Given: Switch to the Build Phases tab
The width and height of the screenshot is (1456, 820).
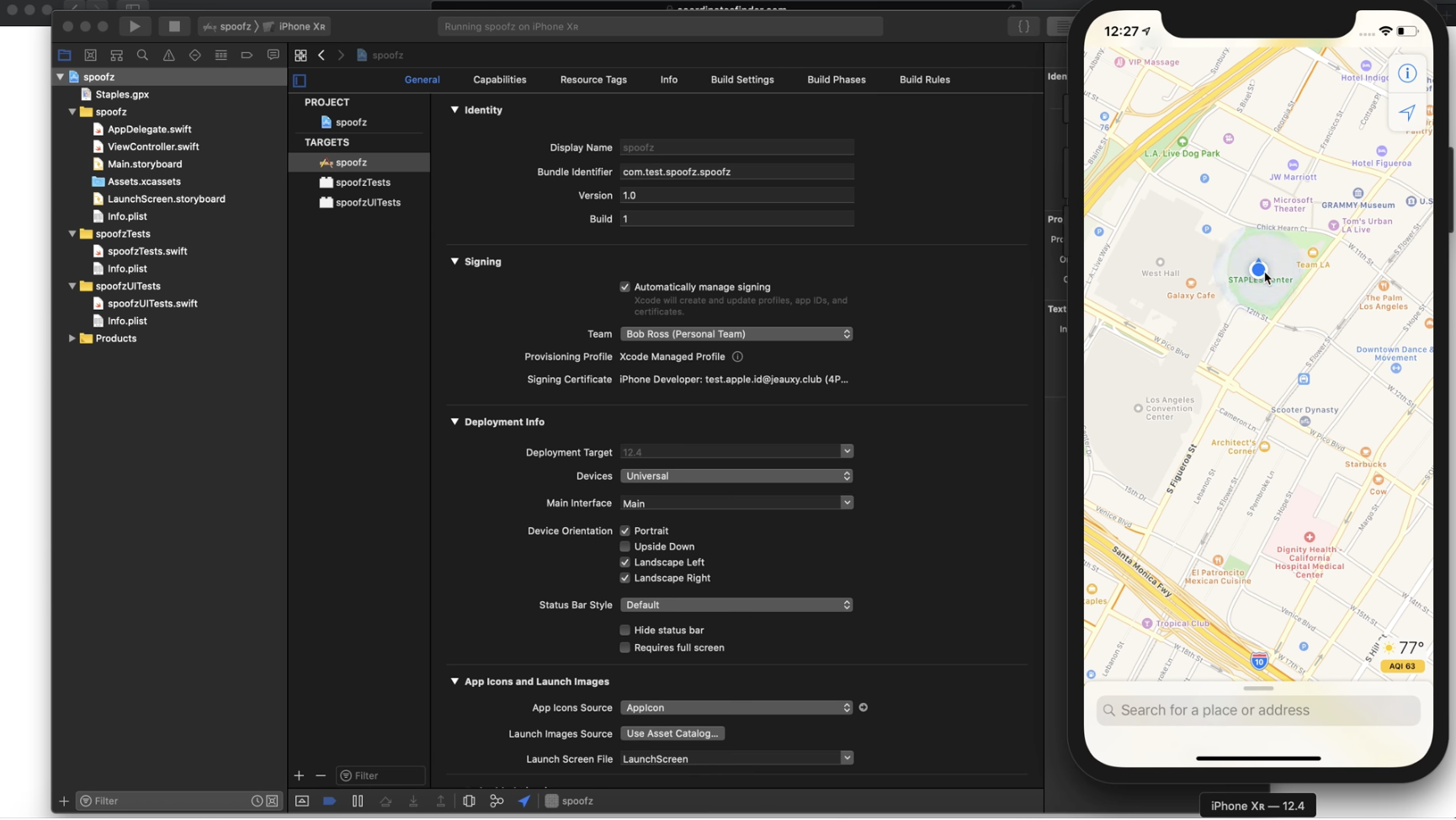Looking at the screenshot, I should tap(836, 80).
